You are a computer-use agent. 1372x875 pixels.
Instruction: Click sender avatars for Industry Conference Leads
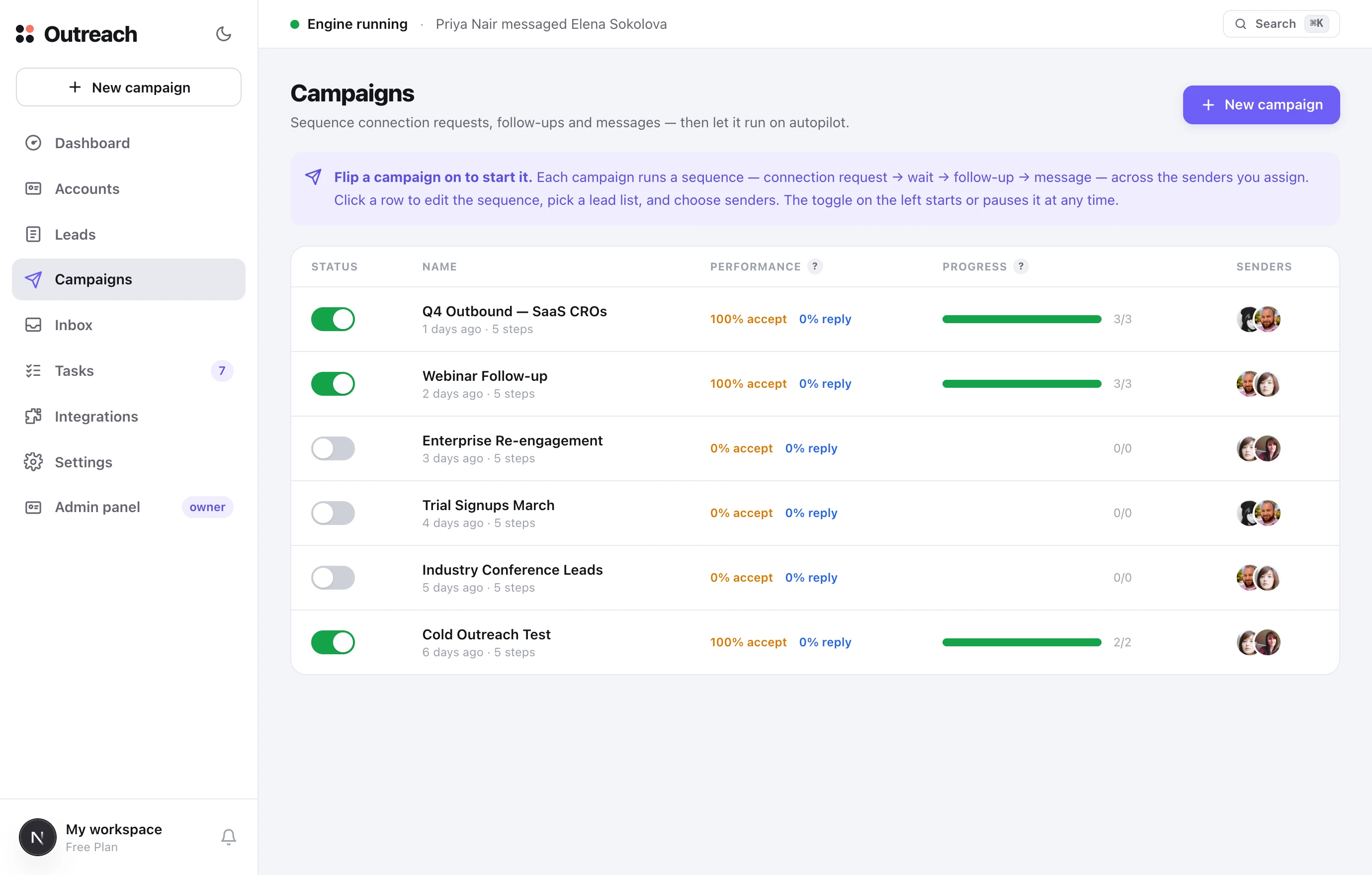[x=1258, y=578]
